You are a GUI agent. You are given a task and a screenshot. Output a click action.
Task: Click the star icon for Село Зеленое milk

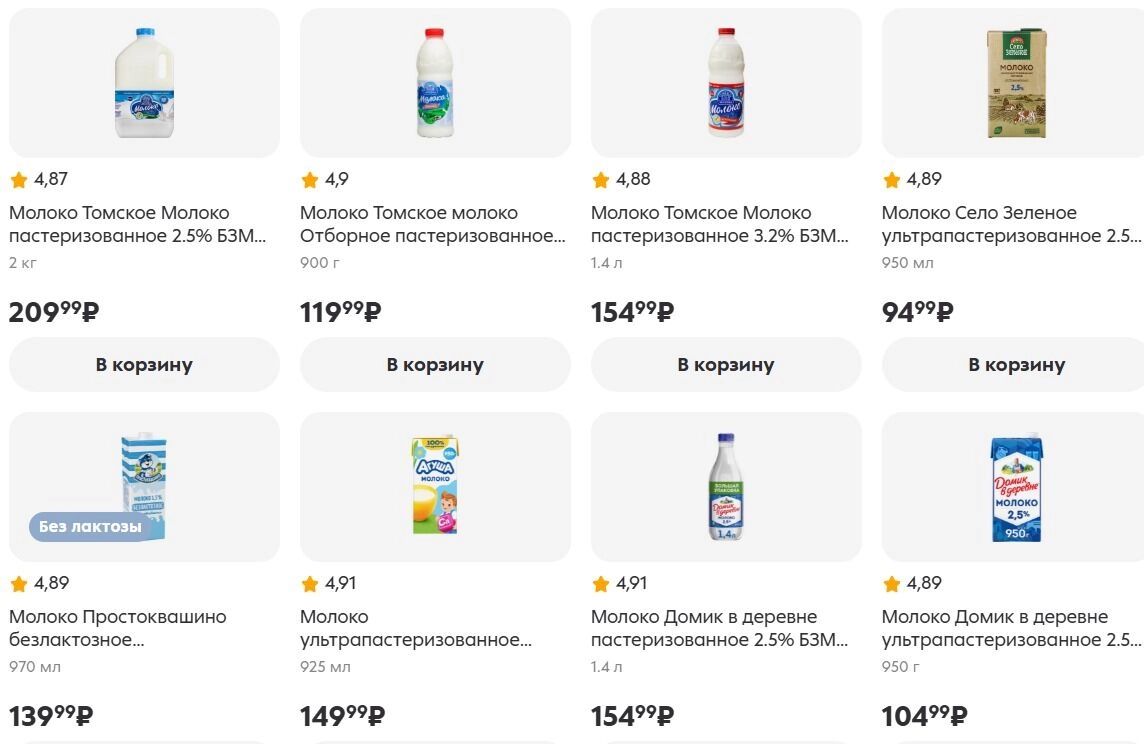coord(892,180)
